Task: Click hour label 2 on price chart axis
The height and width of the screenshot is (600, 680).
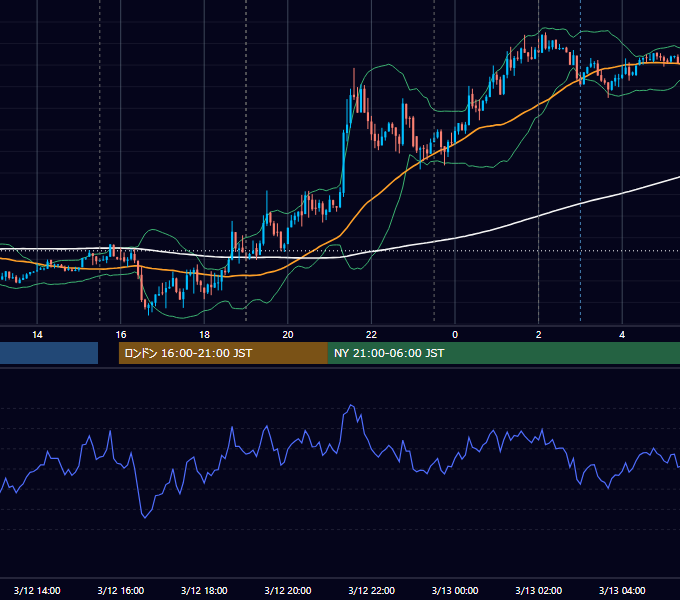Action: (x=539, y=335)
